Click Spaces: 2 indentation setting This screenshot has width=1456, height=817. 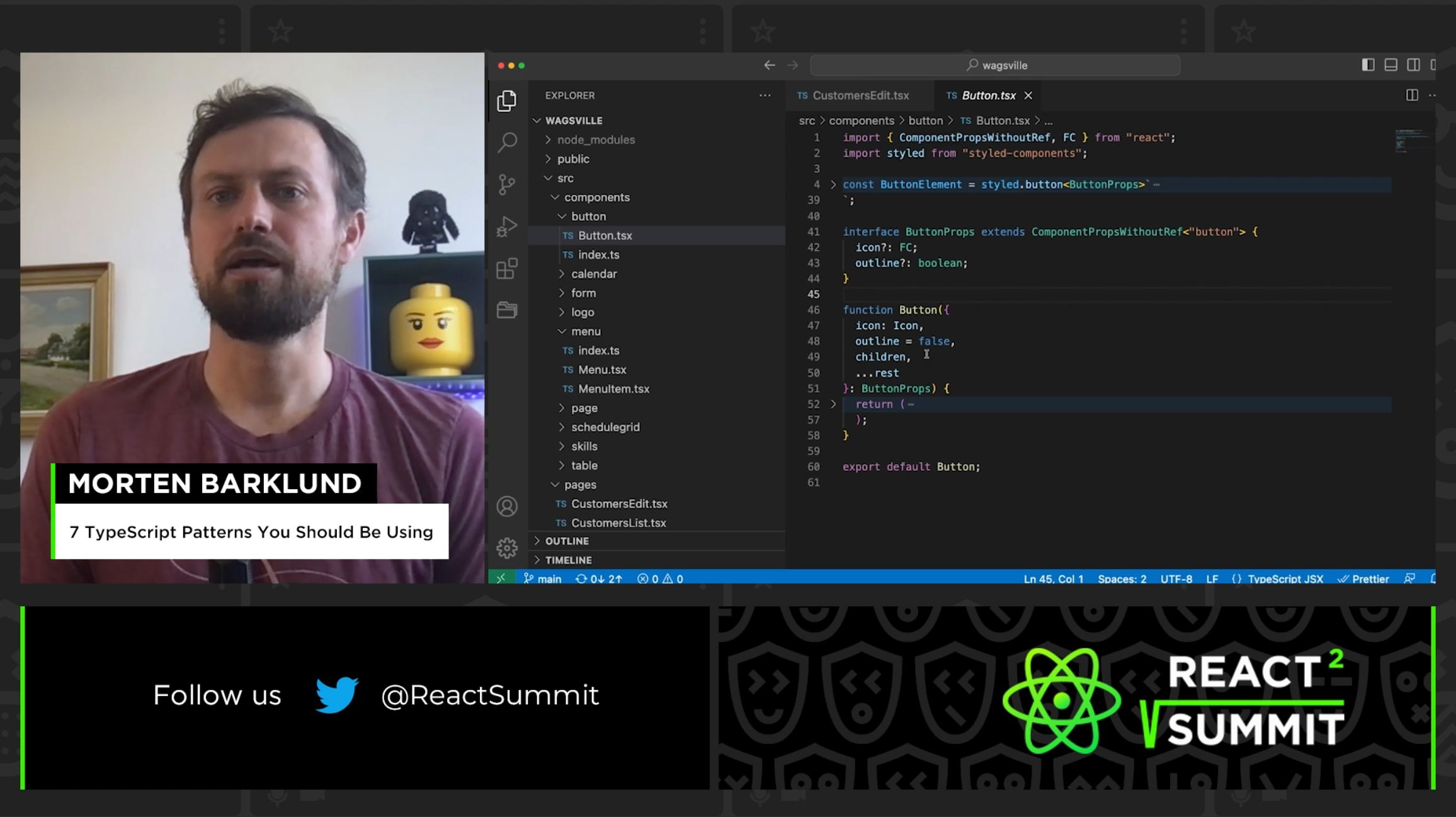pos(1122,578)
